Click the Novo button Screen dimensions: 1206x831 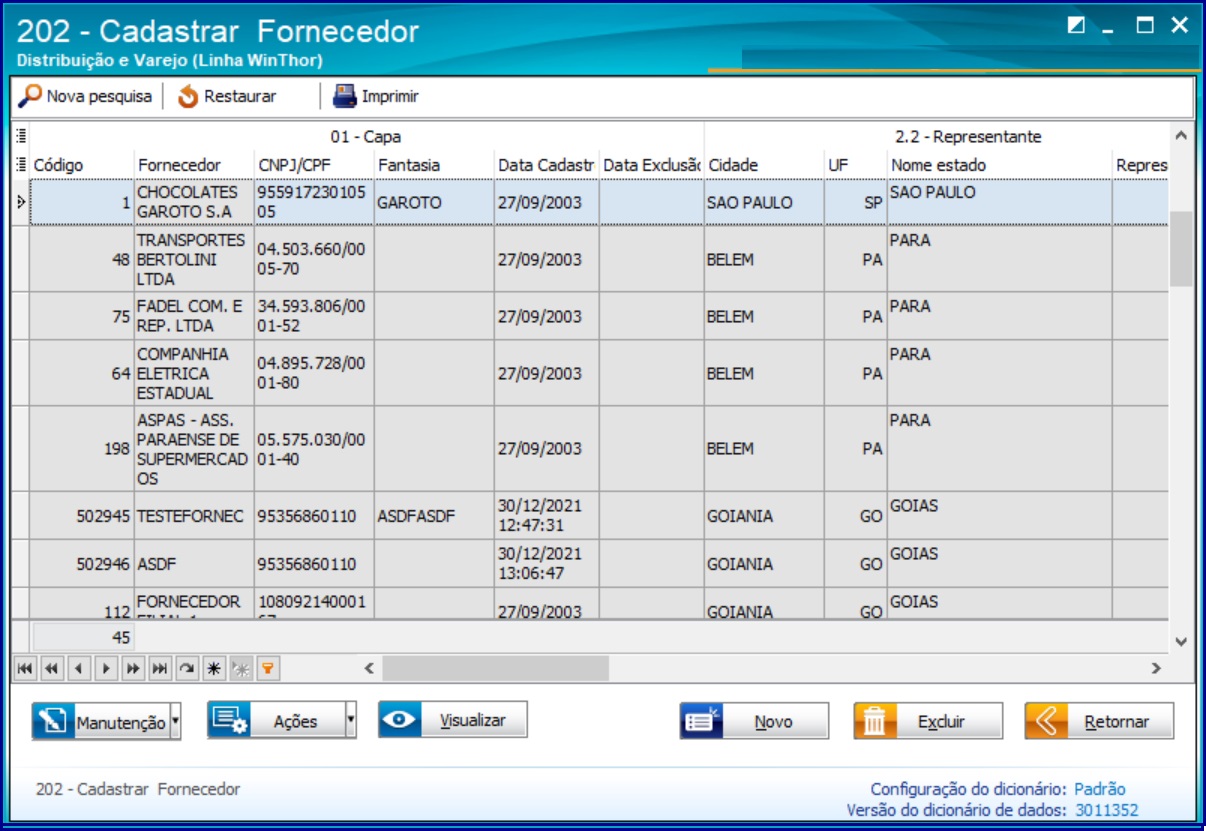click(x=754, y=721)
